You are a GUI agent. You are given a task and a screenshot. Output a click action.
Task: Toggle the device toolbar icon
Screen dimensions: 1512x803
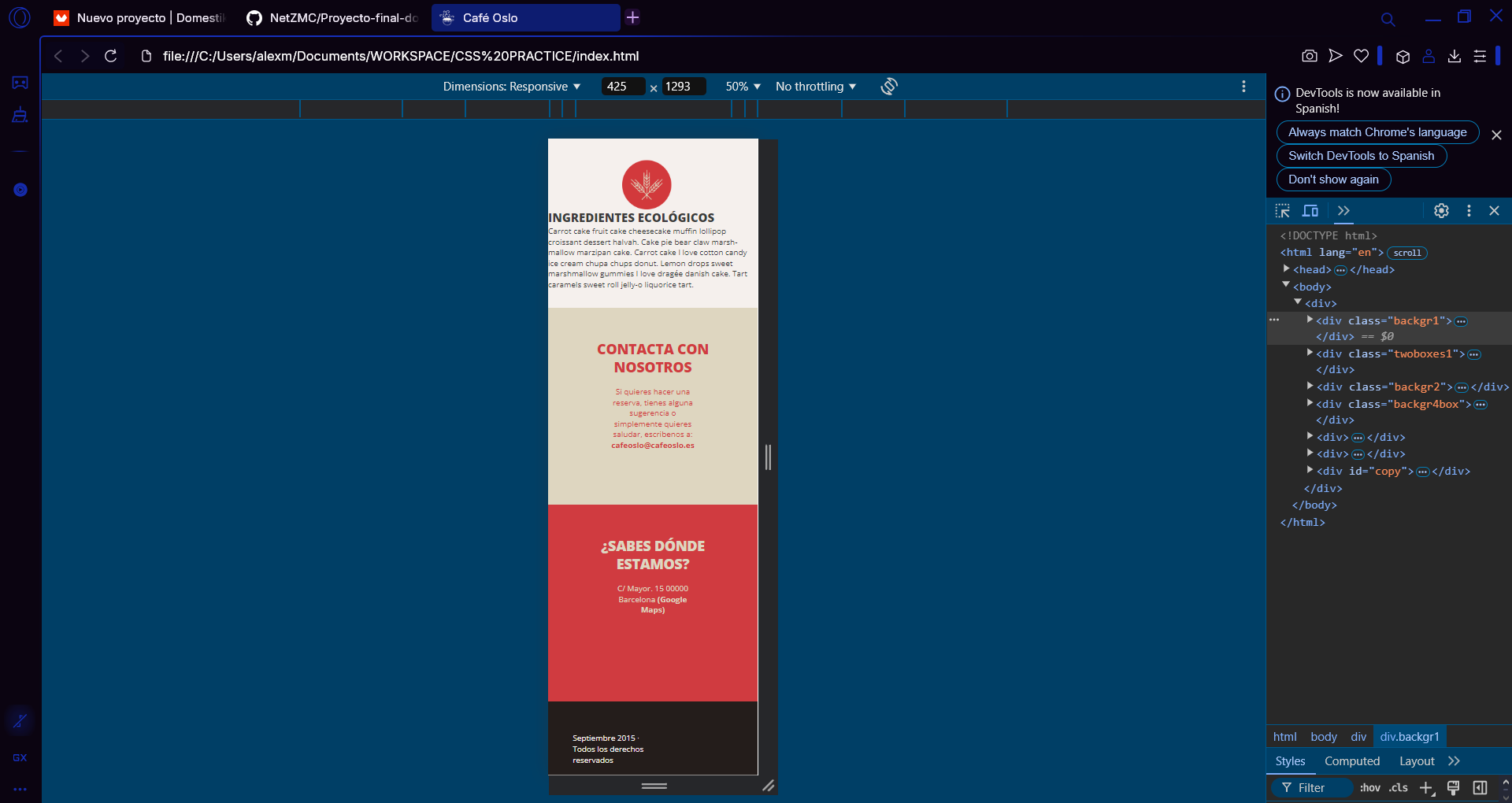click(x=1310, y=211)
